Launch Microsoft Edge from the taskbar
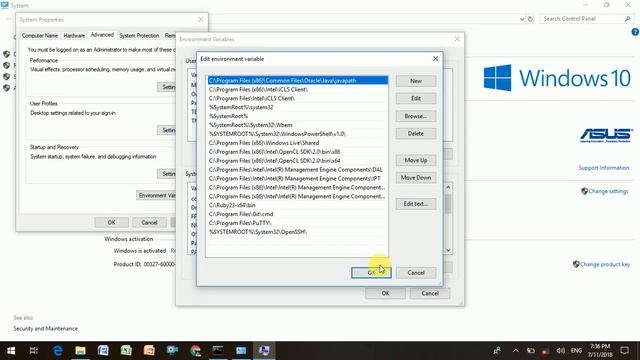The height and width of the screenshot is (360, 640). (58, 351)
